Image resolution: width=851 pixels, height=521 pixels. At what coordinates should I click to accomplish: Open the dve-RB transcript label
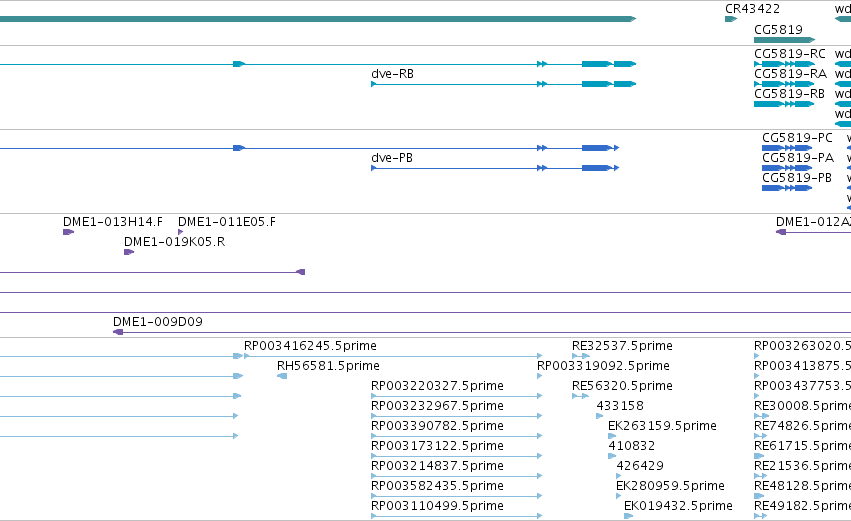tap(392, 74)
